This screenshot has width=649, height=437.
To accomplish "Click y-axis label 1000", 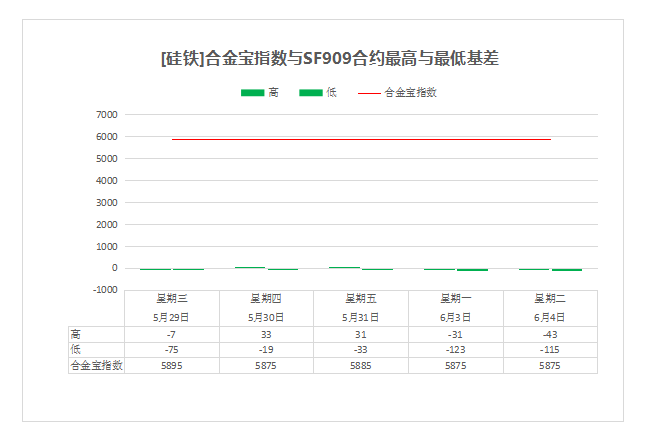I will pos(107,246).
